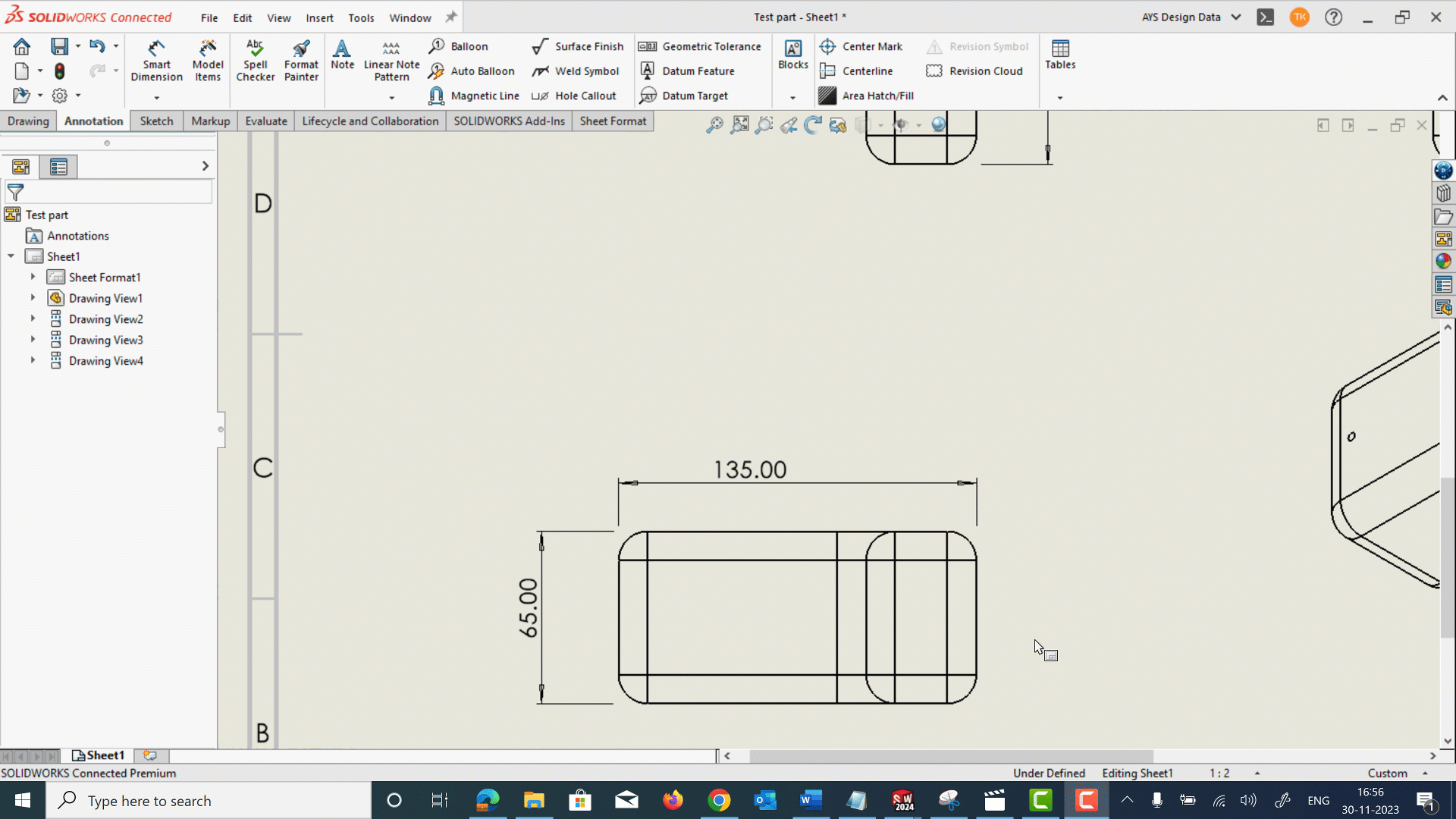The image size is (1456, 819).
Task: Click the traffic-light Rebuild icon
Action: click(59, 71)
